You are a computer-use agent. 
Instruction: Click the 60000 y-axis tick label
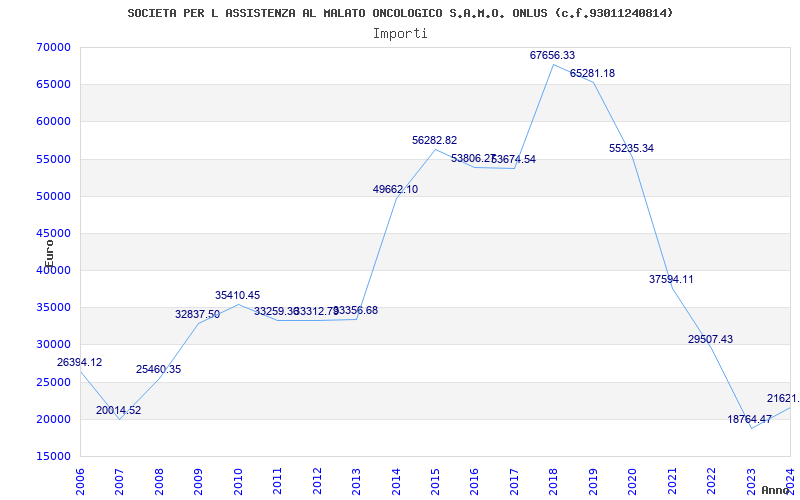click(54, 121)
